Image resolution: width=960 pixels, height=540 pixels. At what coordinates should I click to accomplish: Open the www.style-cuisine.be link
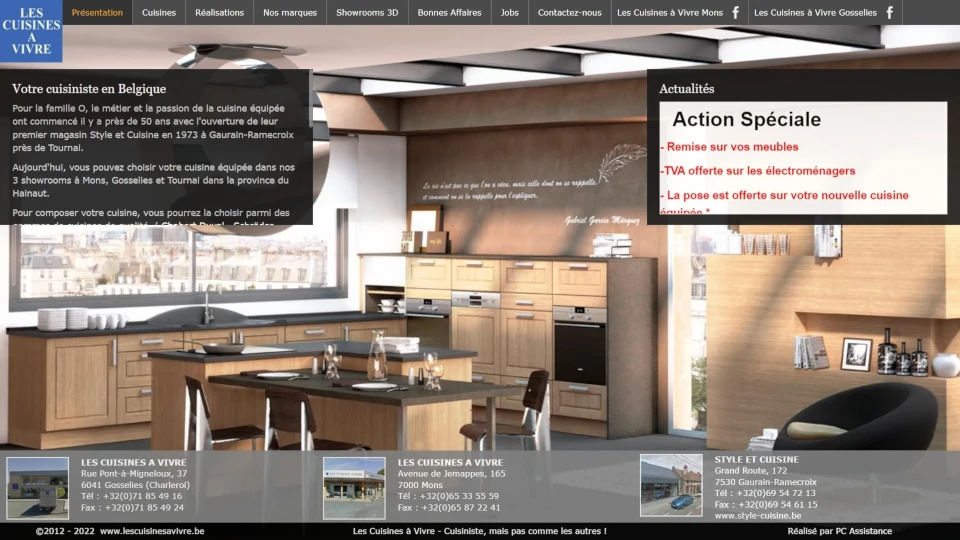[757, 516]
